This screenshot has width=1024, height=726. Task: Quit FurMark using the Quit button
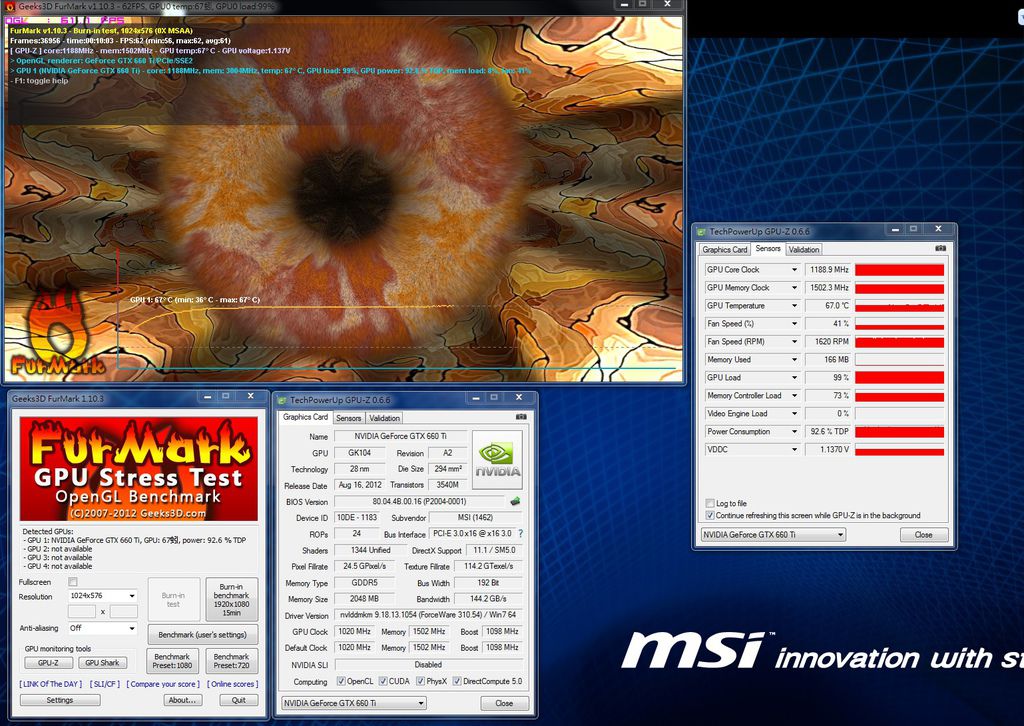(x=238, y=700)
